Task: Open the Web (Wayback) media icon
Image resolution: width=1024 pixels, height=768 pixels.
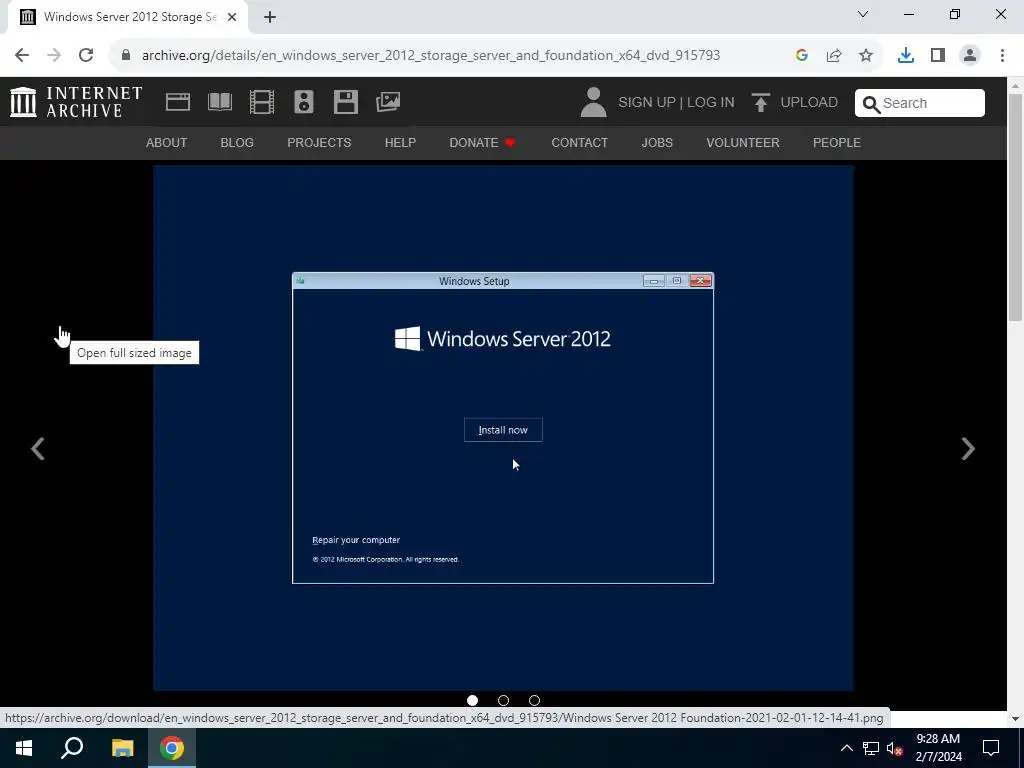Action: (178, 102)
